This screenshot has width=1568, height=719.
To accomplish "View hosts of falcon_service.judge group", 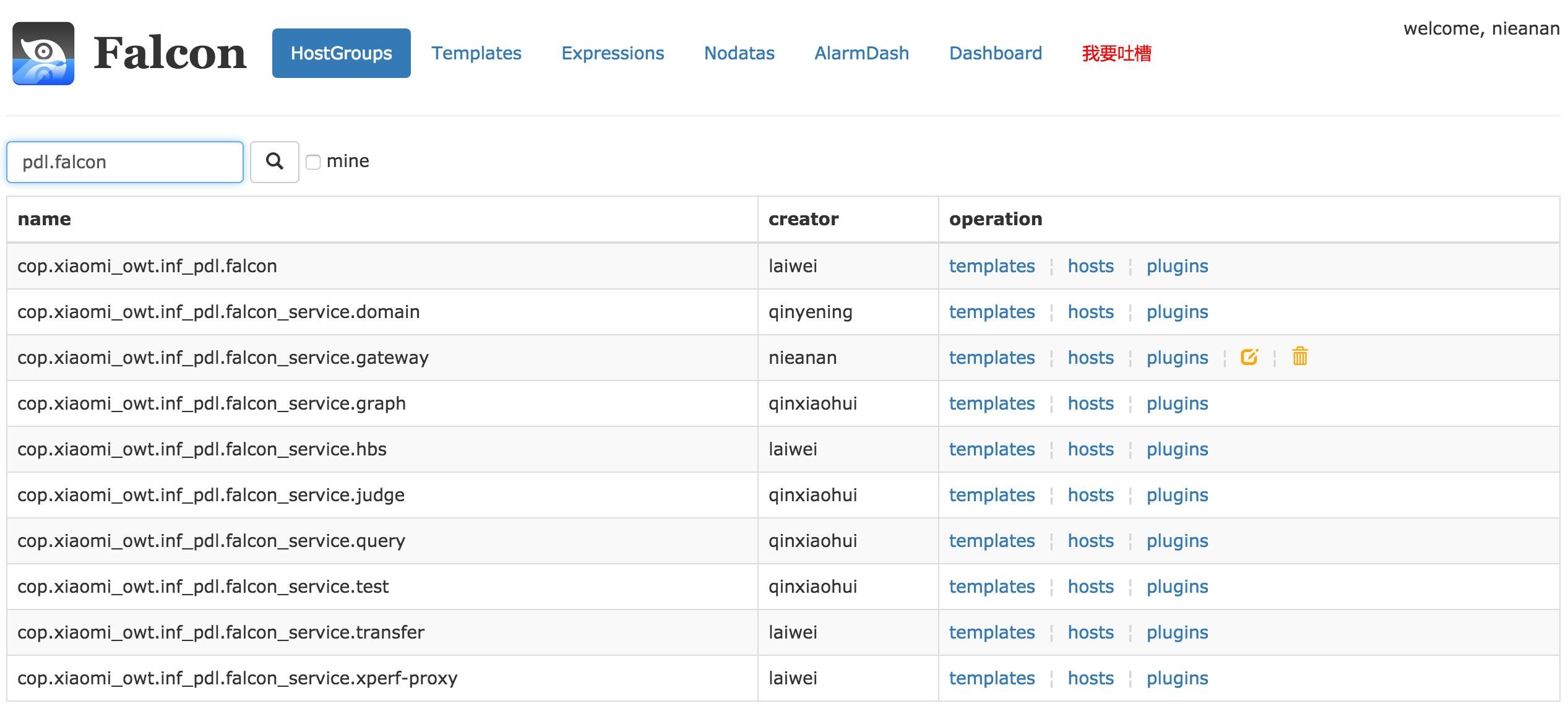I will coord(1090,495).
